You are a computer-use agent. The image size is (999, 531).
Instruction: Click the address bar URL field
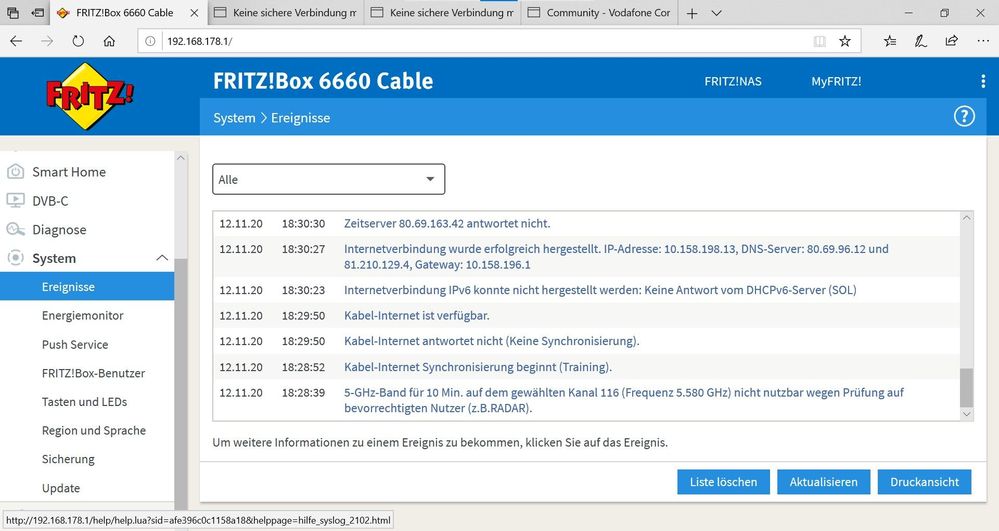tap(484, 41)
